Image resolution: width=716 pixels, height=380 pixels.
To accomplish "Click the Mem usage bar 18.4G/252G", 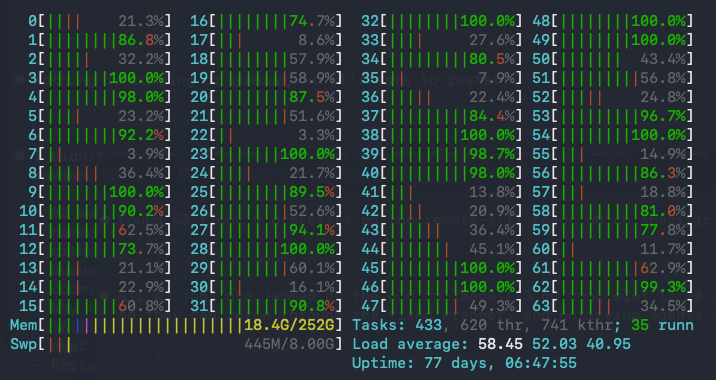I will (x=176, y=325).
